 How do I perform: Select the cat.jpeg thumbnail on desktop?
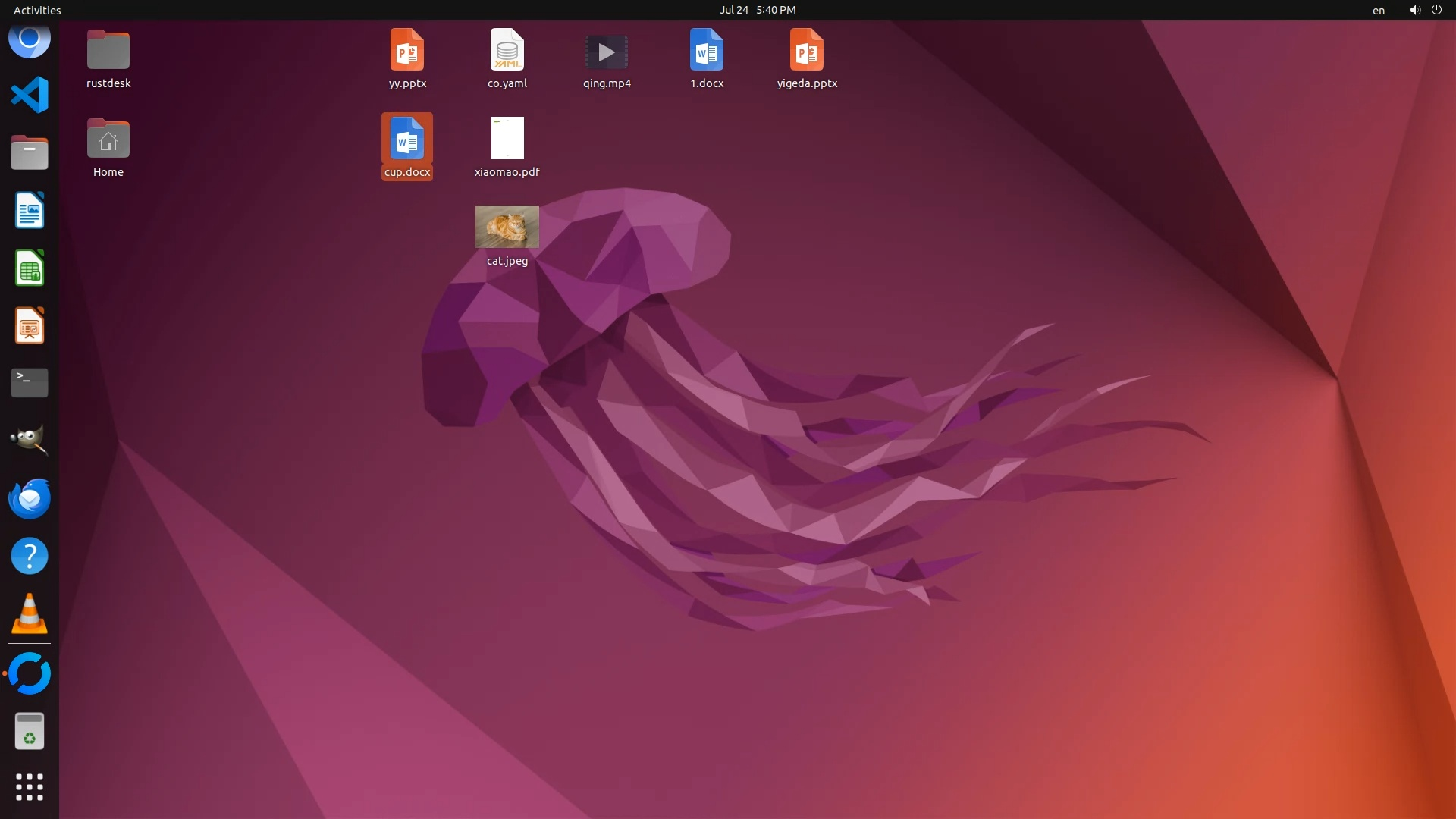(x=507, y=227)
